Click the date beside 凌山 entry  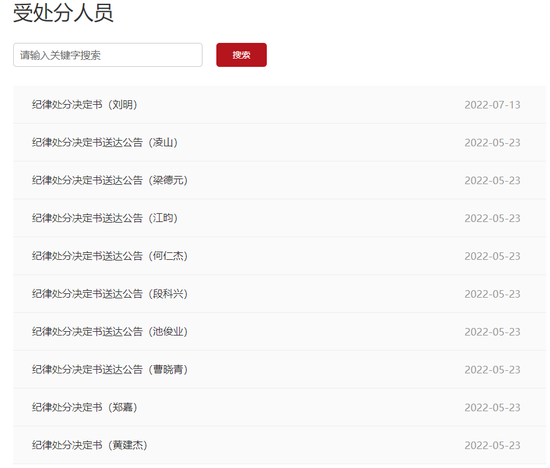click(x=492, y=143)
